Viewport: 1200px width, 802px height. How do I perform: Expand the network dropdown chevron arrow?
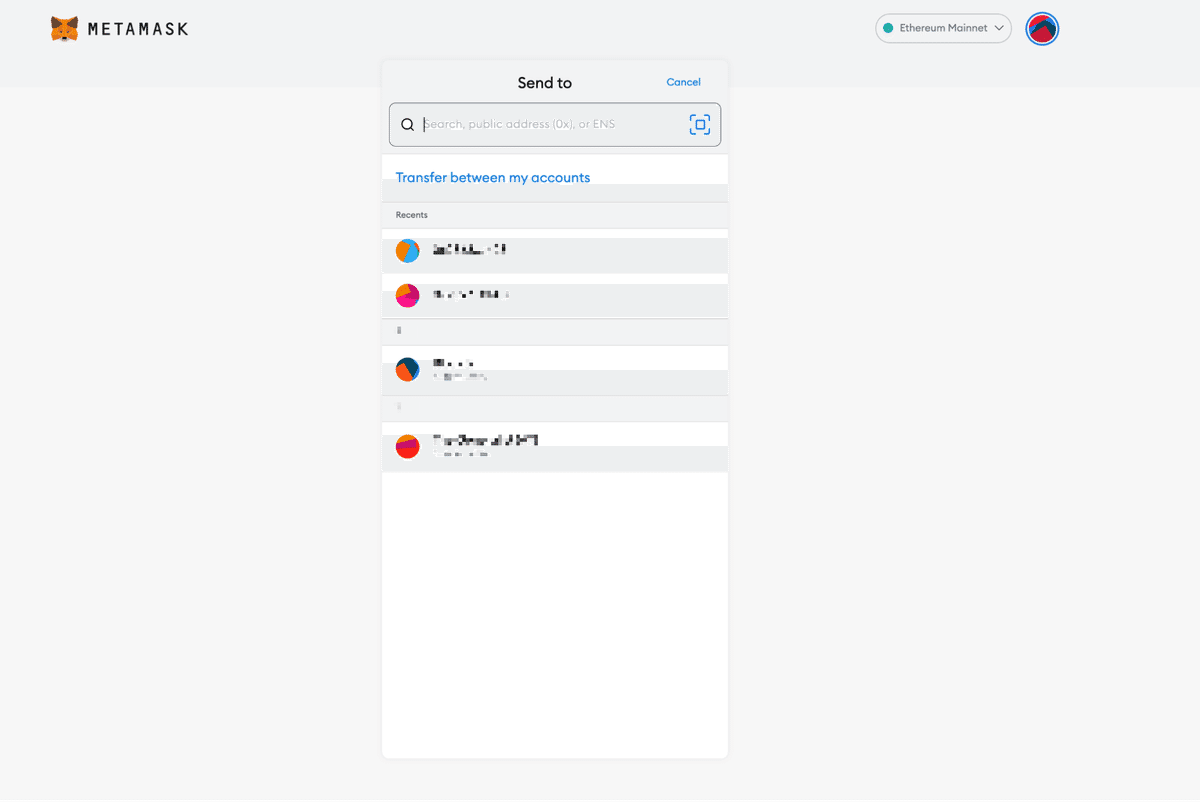[x=999, y=29]
